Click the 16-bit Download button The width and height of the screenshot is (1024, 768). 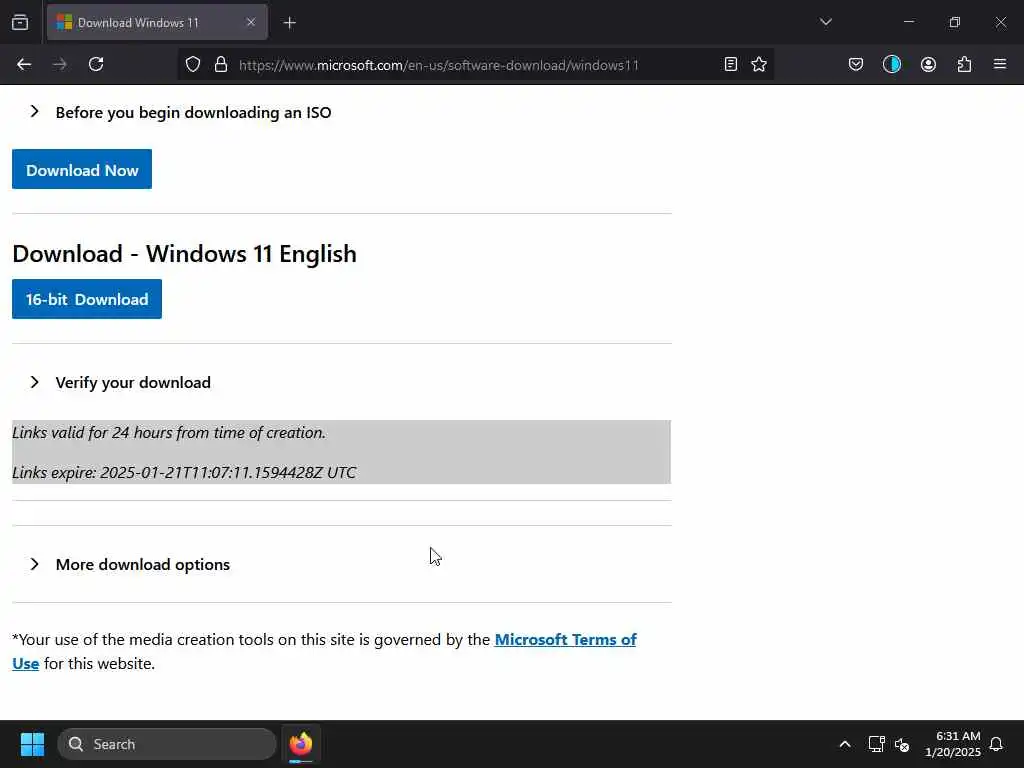pos(87,299)
